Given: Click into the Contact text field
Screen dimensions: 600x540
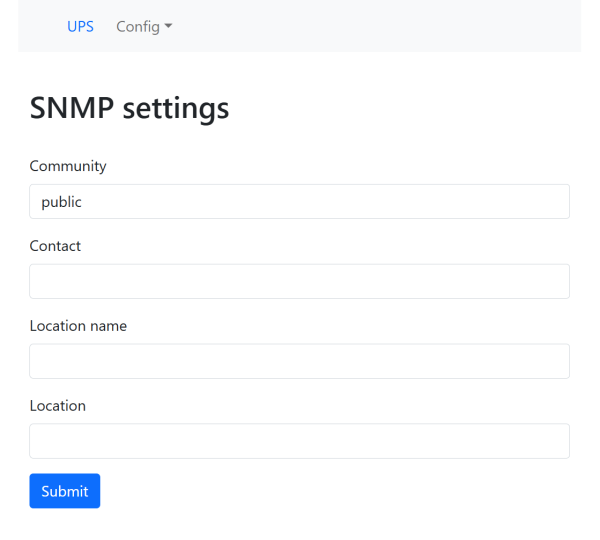Looking at the screenshot, I should pos(300,281).
